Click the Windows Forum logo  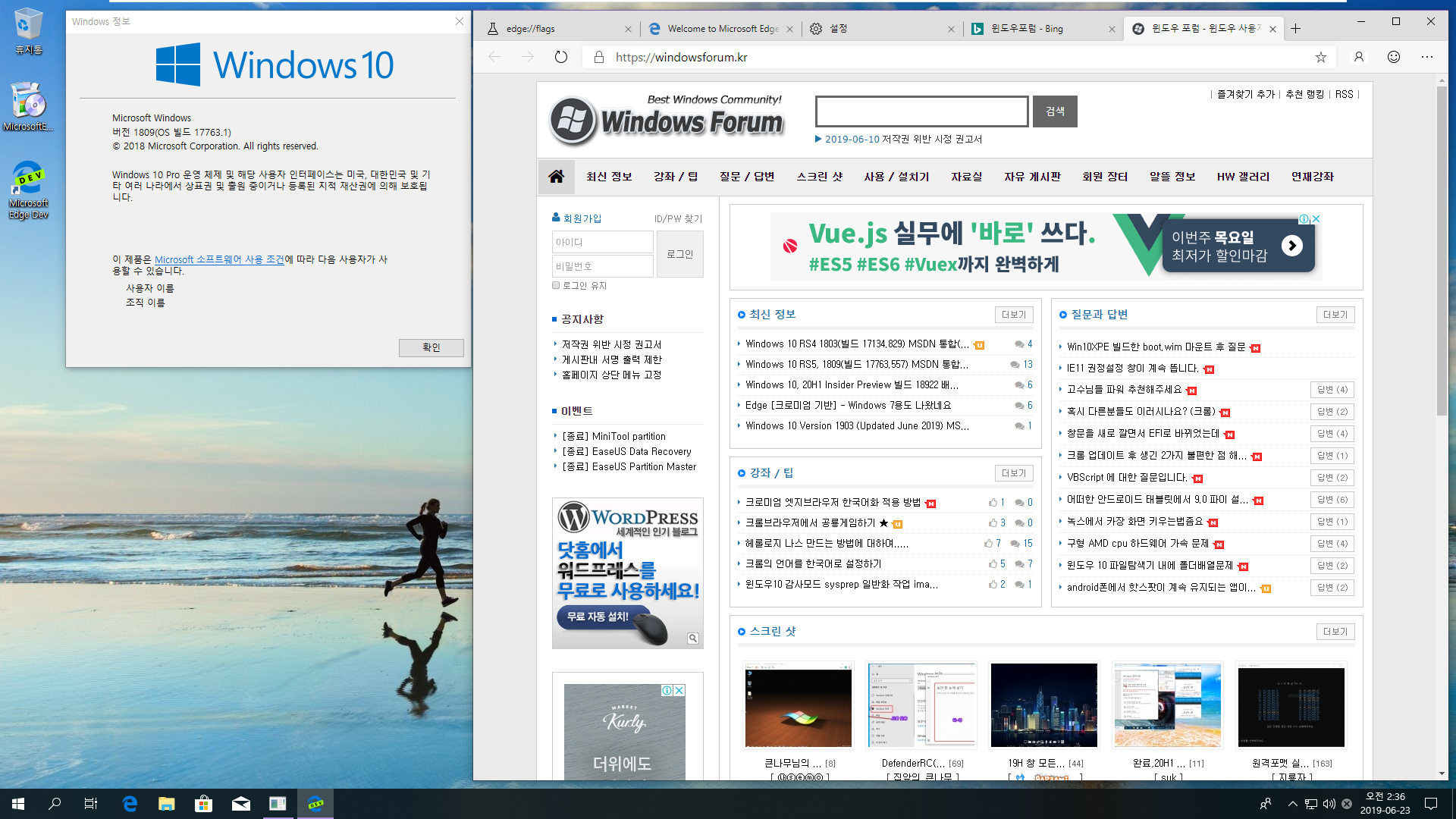point(667,121)
